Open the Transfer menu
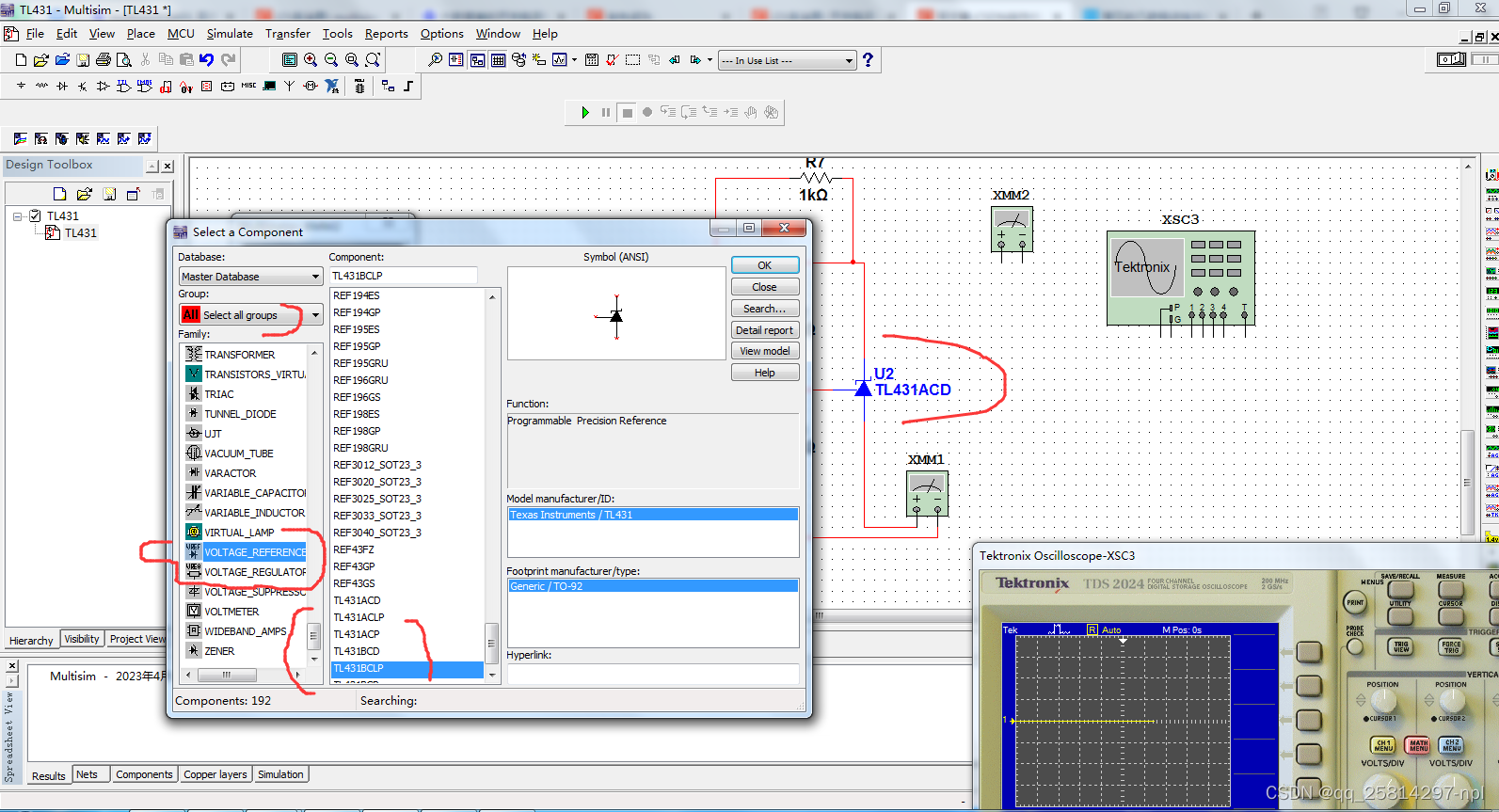Image resolution: width=1499 pixels, height=812 pixels. [288, 34]
